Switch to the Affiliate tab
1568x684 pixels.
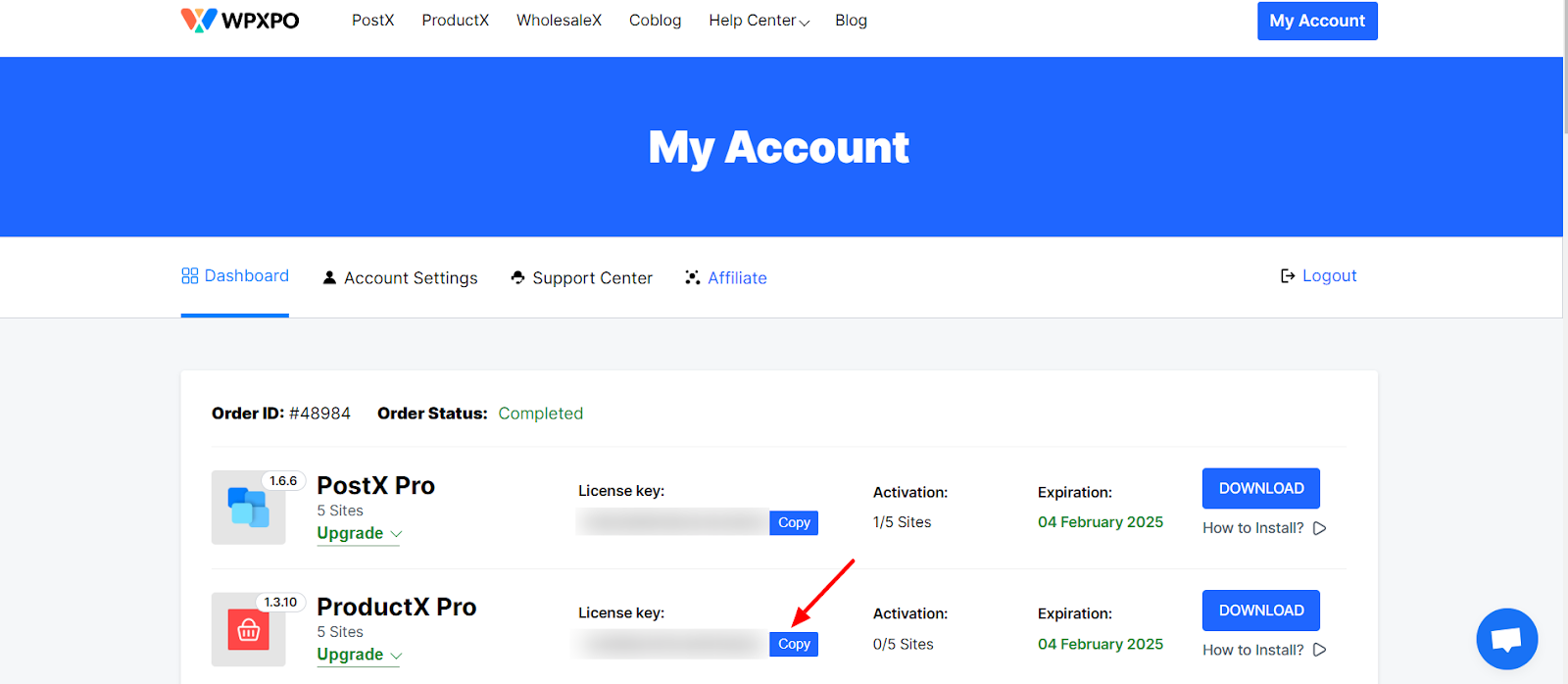point(725,278)
